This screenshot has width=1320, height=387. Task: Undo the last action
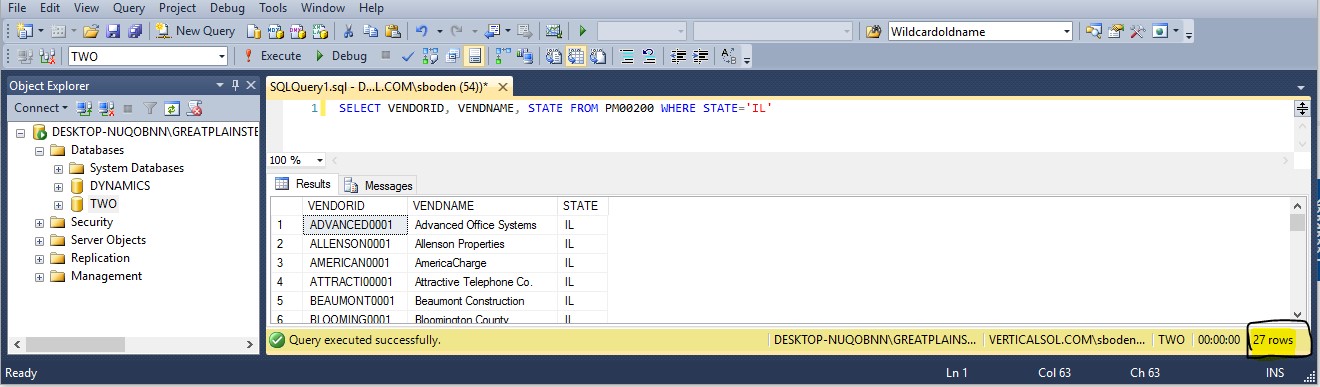422,31
